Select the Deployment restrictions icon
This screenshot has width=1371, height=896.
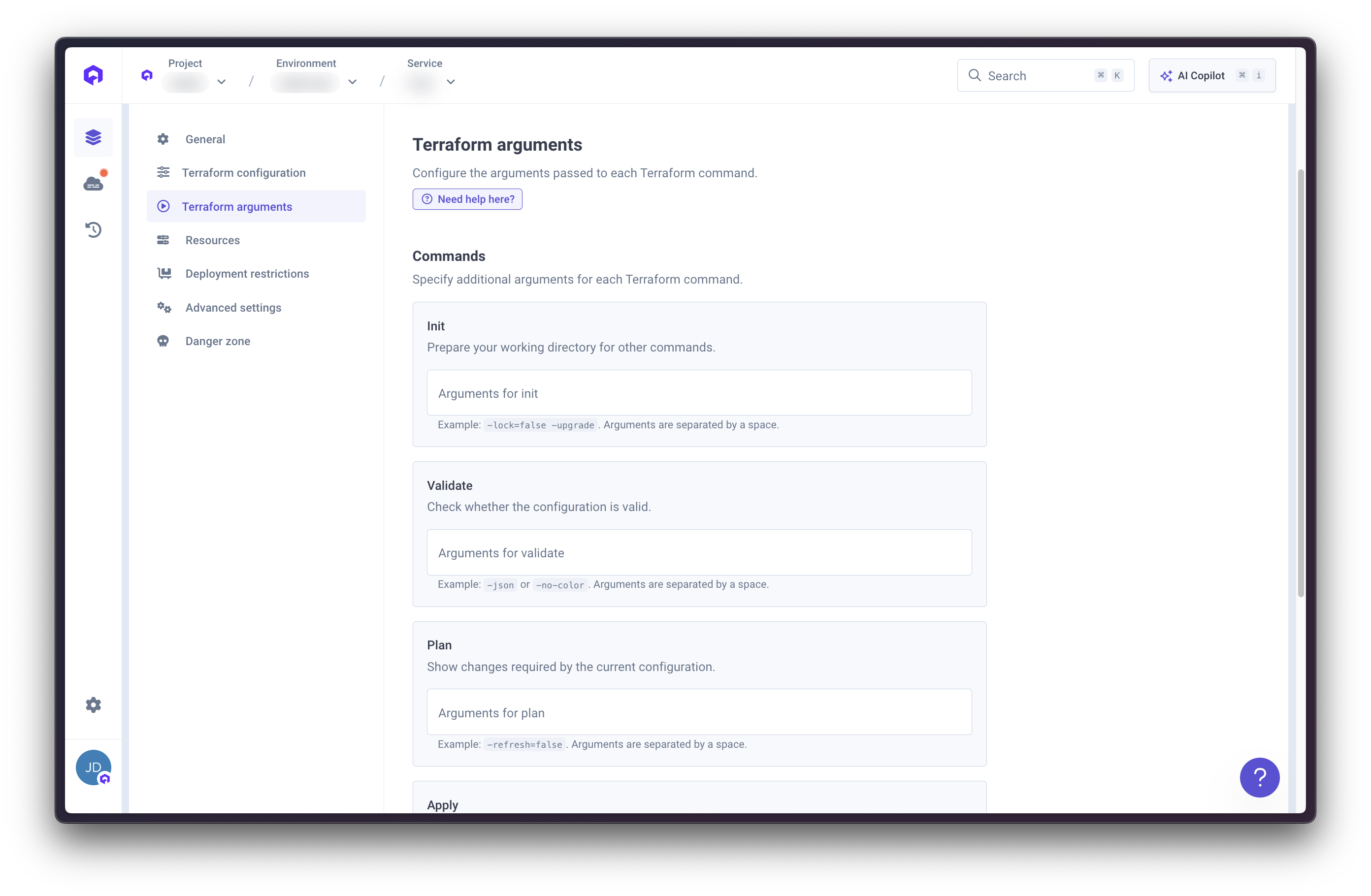coord(163,274)
